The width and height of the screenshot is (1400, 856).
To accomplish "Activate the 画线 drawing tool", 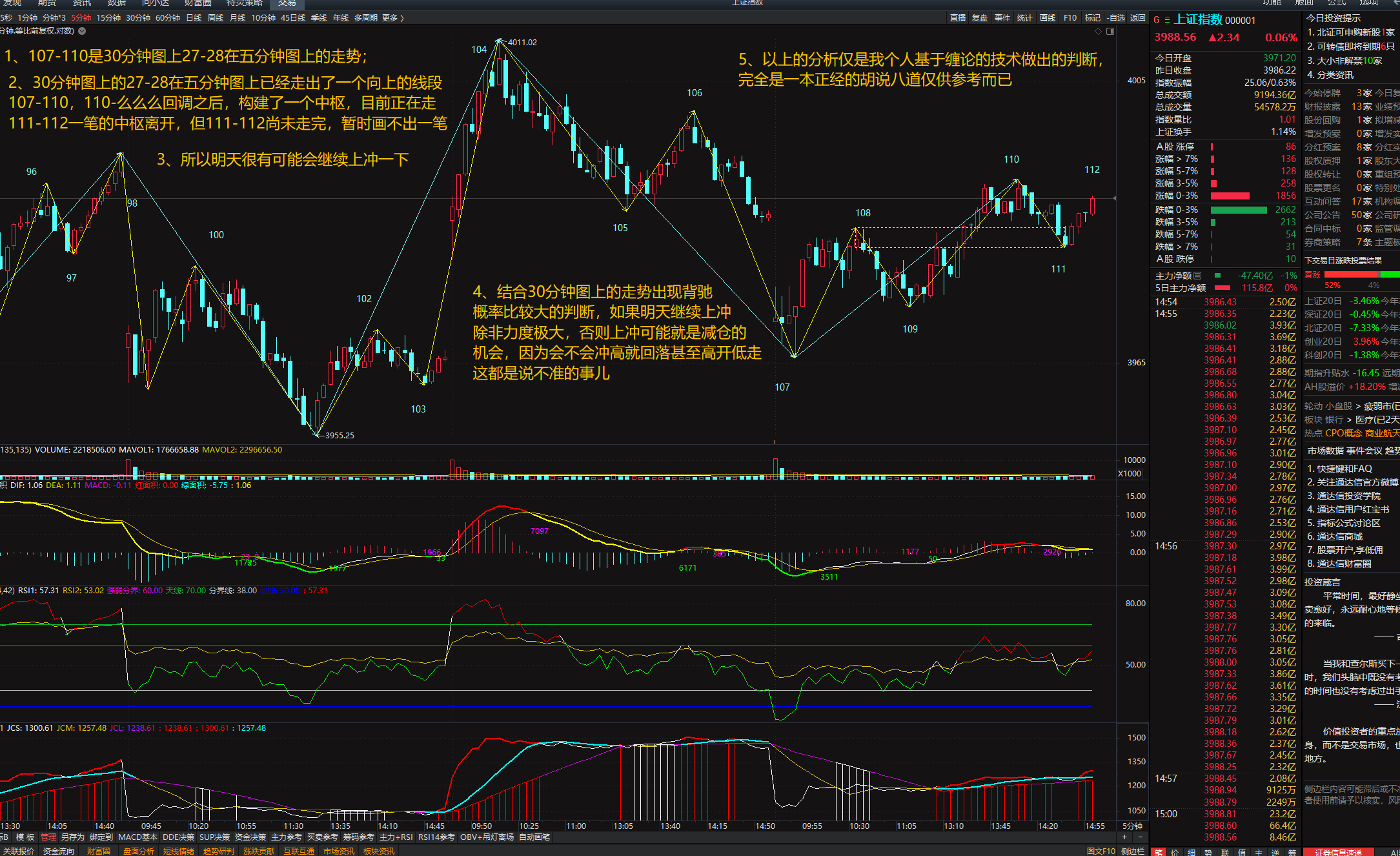I will 1048,18.
